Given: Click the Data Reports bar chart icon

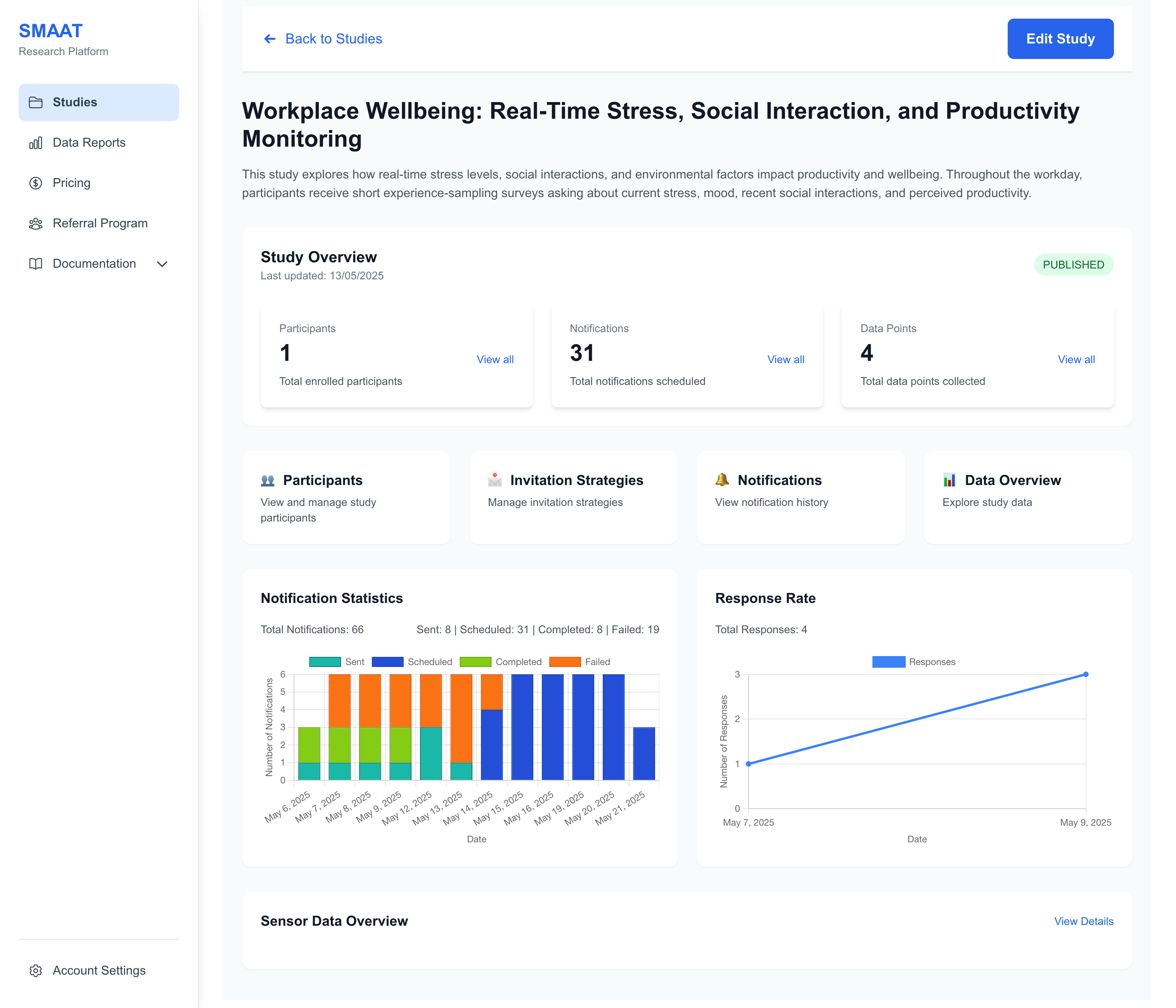Looking at the screenshot, I should 36,142.
